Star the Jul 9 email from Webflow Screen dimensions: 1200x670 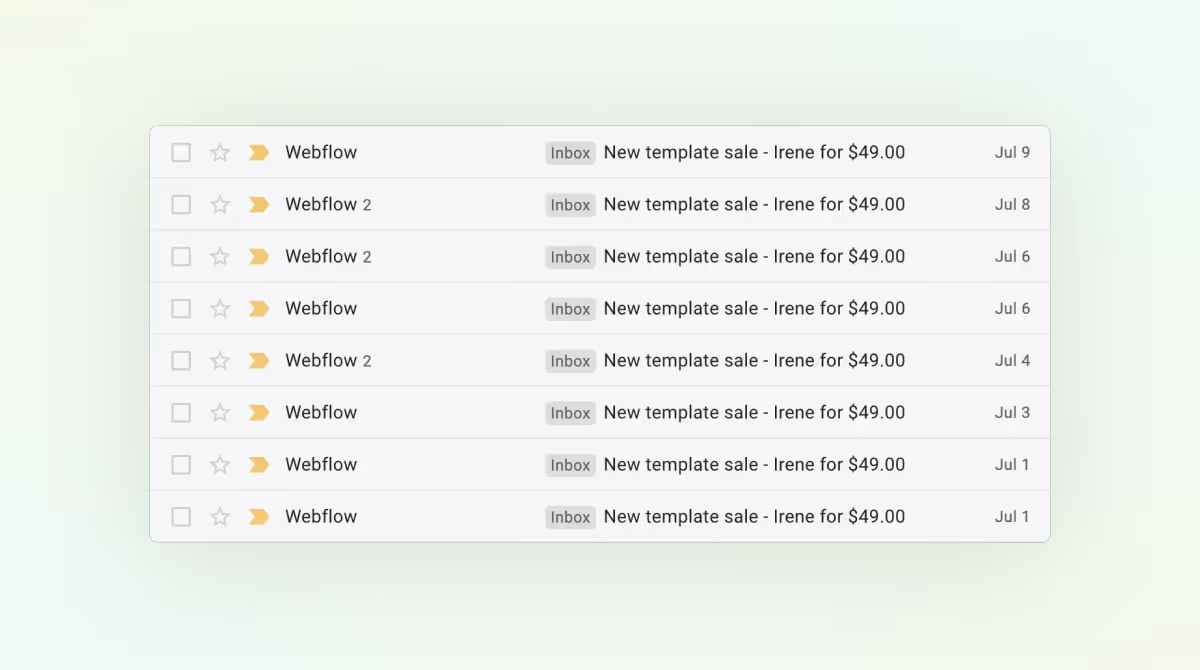point(219,152)
